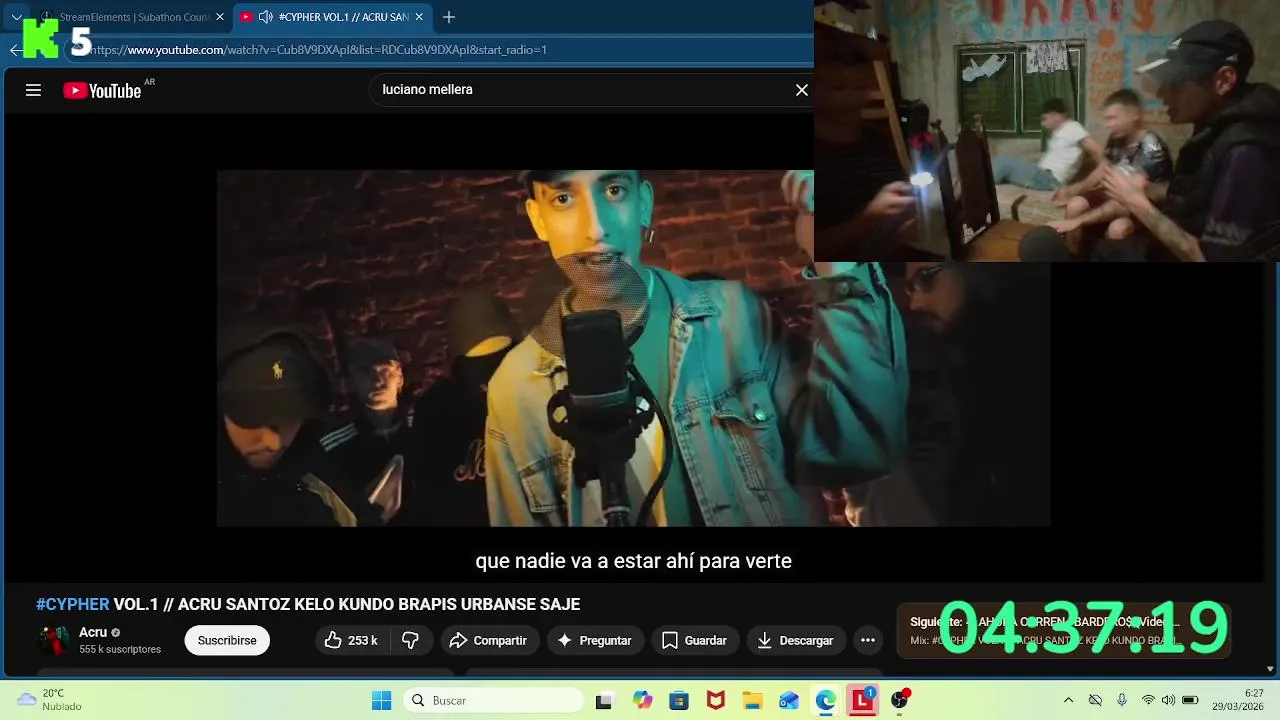Image resolution: width=1280 pixels, height=720 pixels.
Task: Mute the YouTube tab via speaker icon
Action: pos(265,17)
